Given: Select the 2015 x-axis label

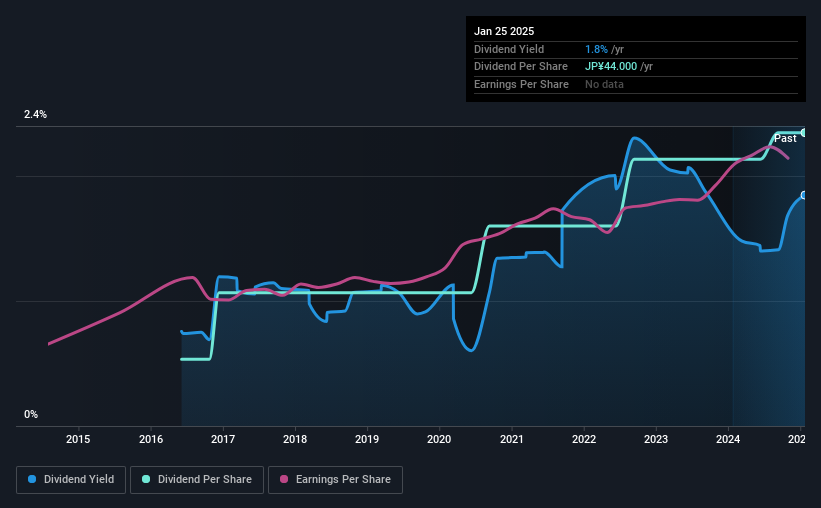Looking at the screenshot, I should tap(78, 439).
